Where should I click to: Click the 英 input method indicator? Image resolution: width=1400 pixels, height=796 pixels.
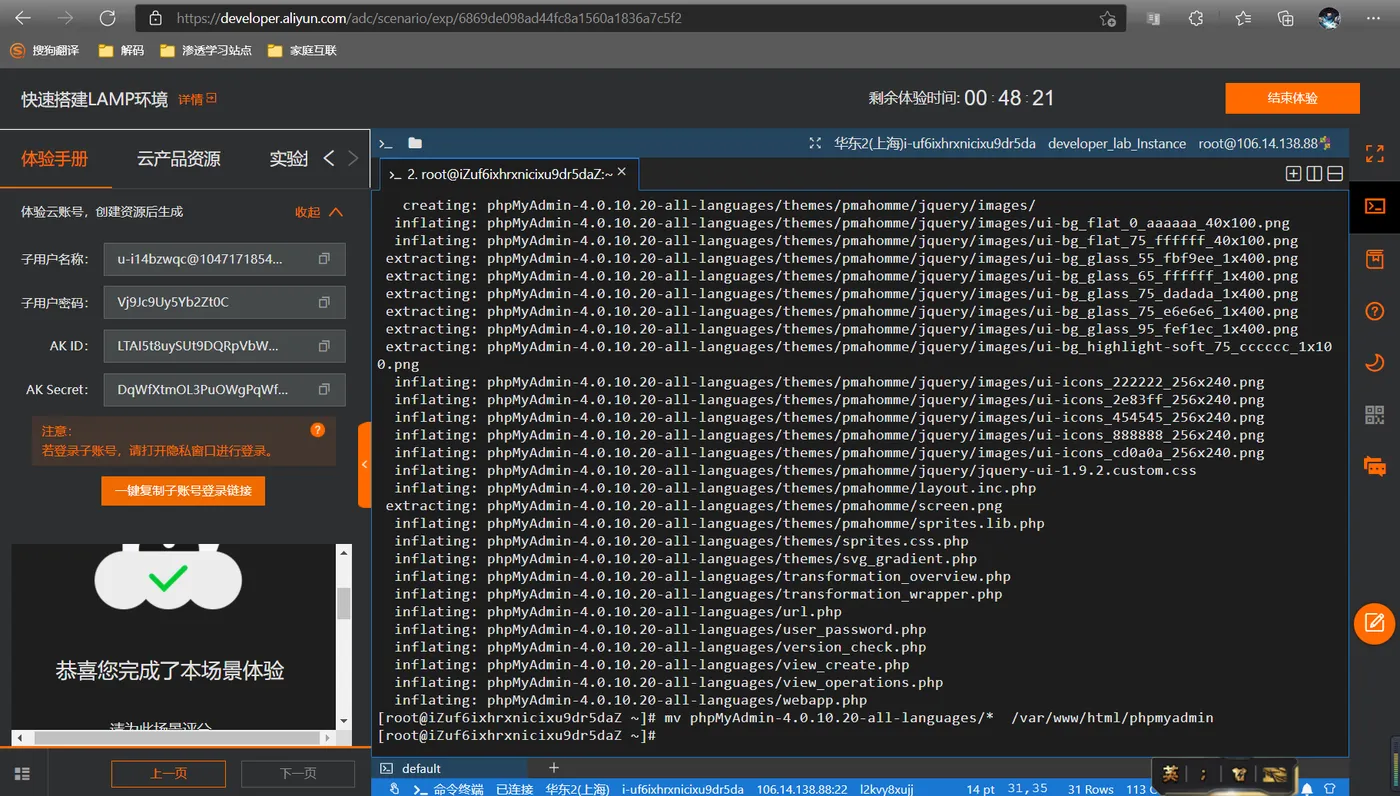click(x=1169, y=773)
